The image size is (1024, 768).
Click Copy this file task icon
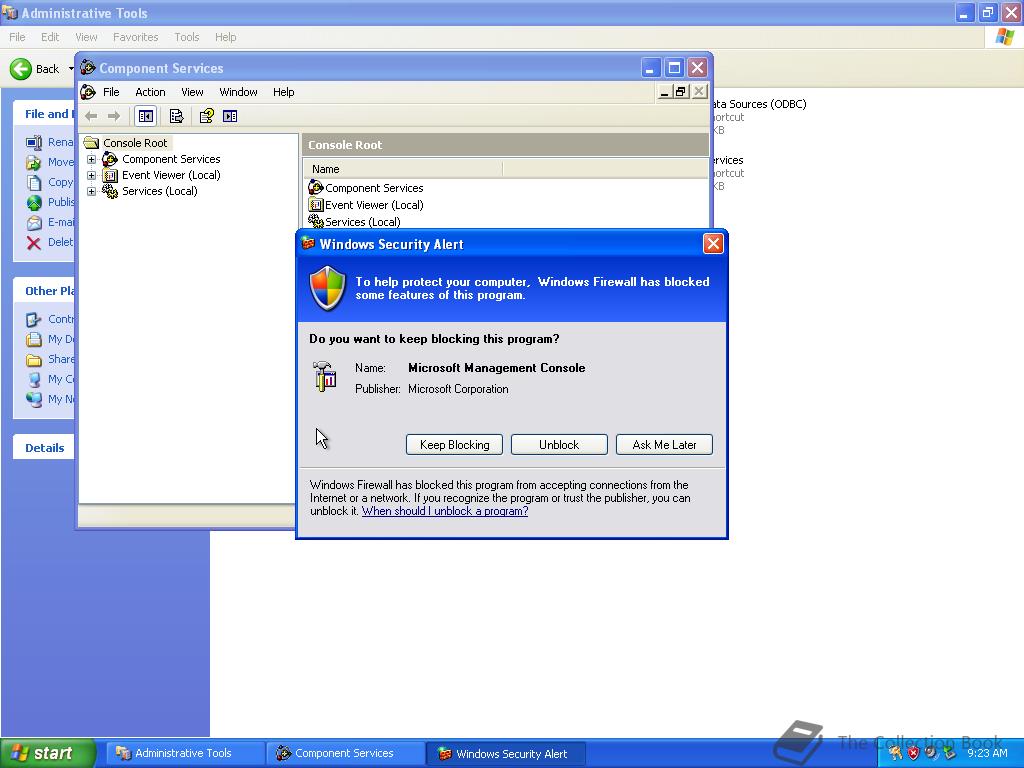[34, 183]
